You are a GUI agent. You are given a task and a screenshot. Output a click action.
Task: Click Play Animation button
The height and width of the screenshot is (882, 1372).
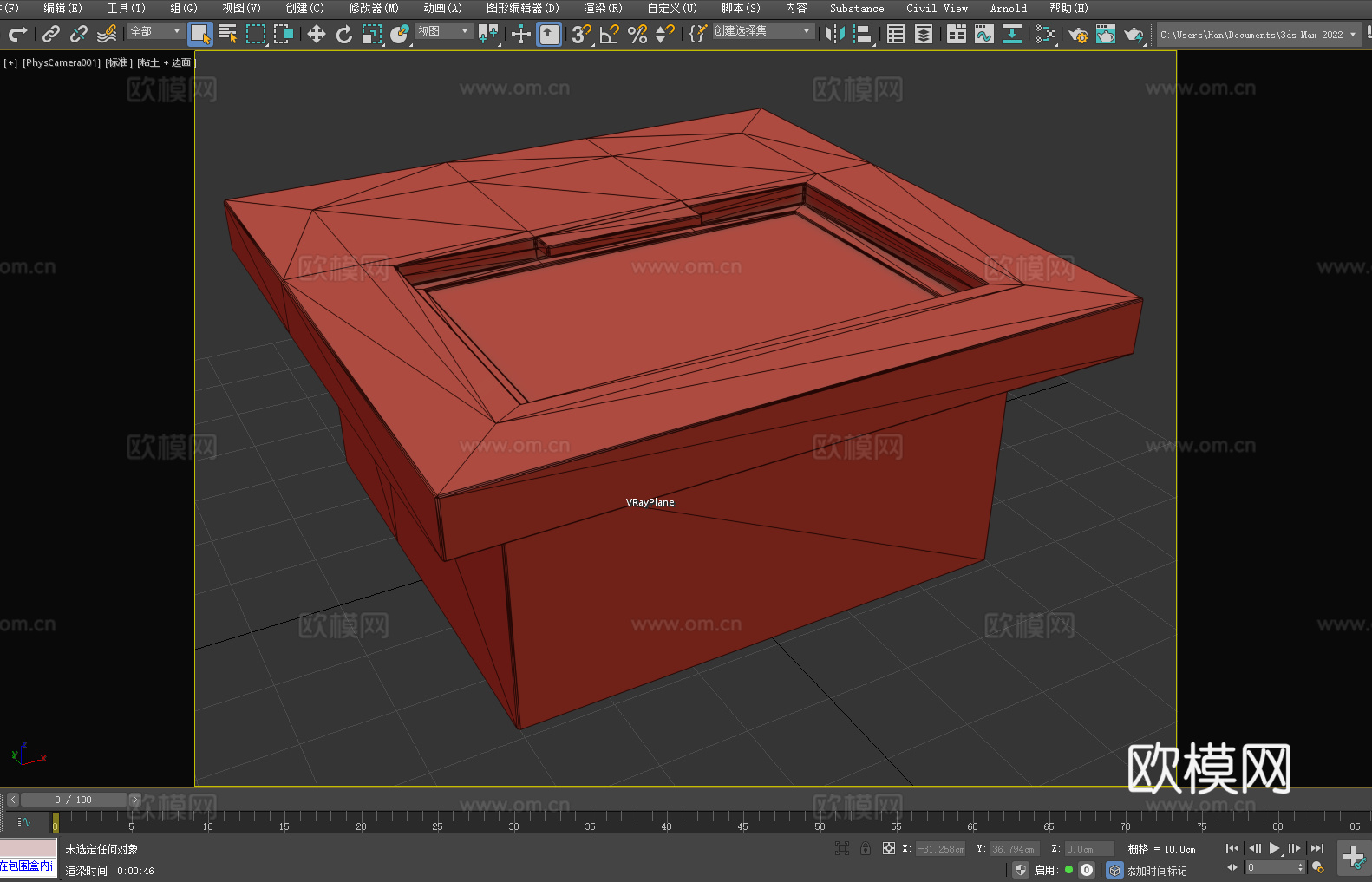click(1274, 848)
